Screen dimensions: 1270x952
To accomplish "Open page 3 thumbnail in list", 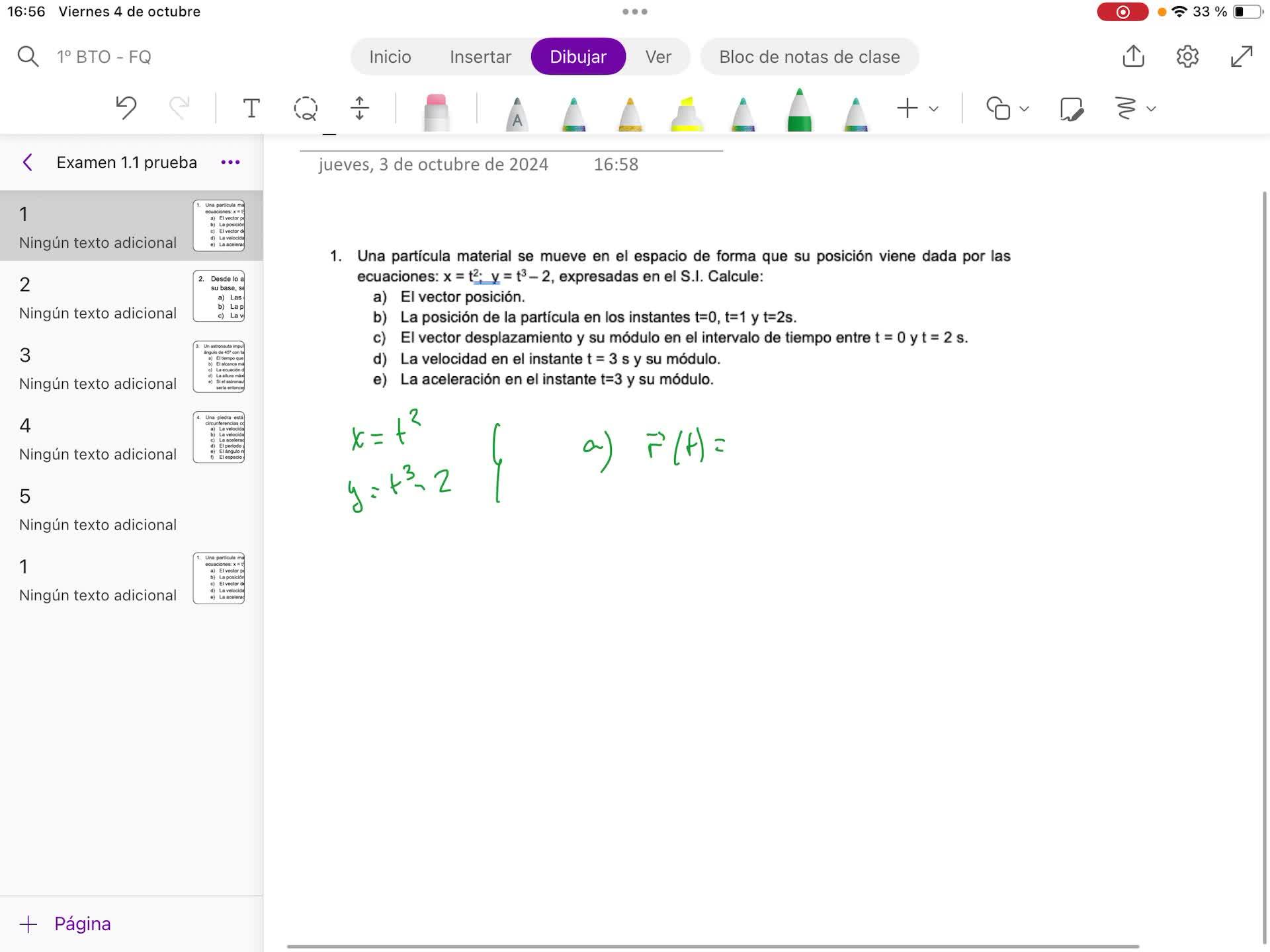I will coord(219,367).
